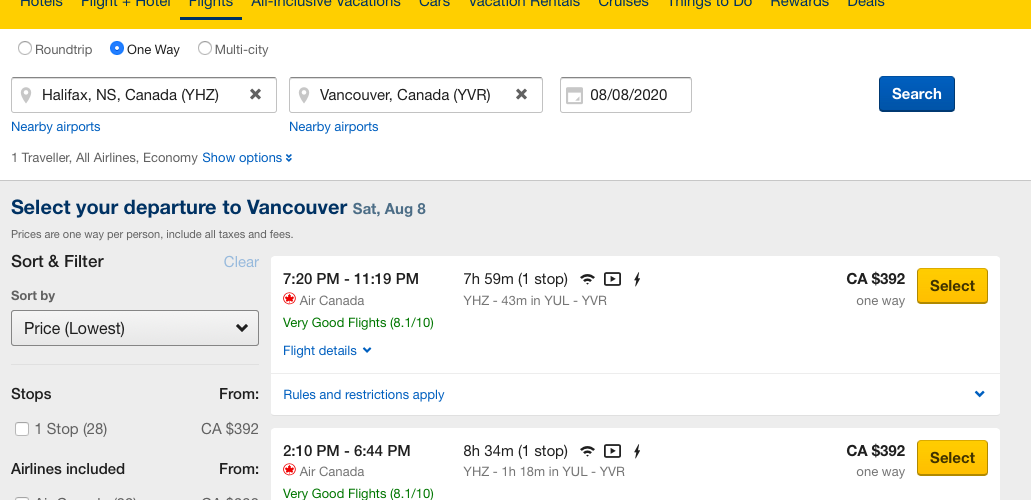Clear the Vancouver destination with X icon

pos(521,95)
